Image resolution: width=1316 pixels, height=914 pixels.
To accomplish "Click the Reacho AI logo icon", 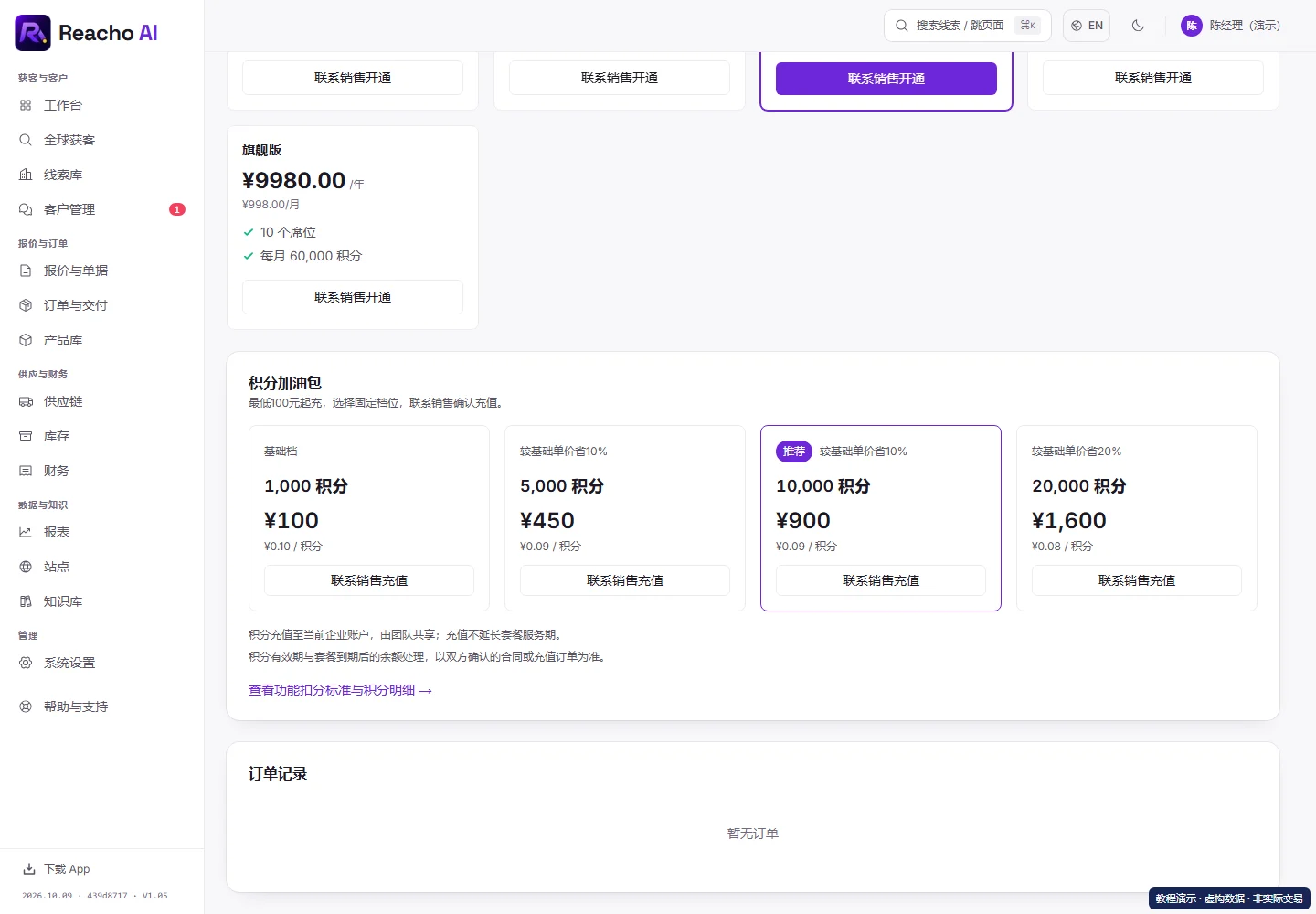I will click(33, 33).
